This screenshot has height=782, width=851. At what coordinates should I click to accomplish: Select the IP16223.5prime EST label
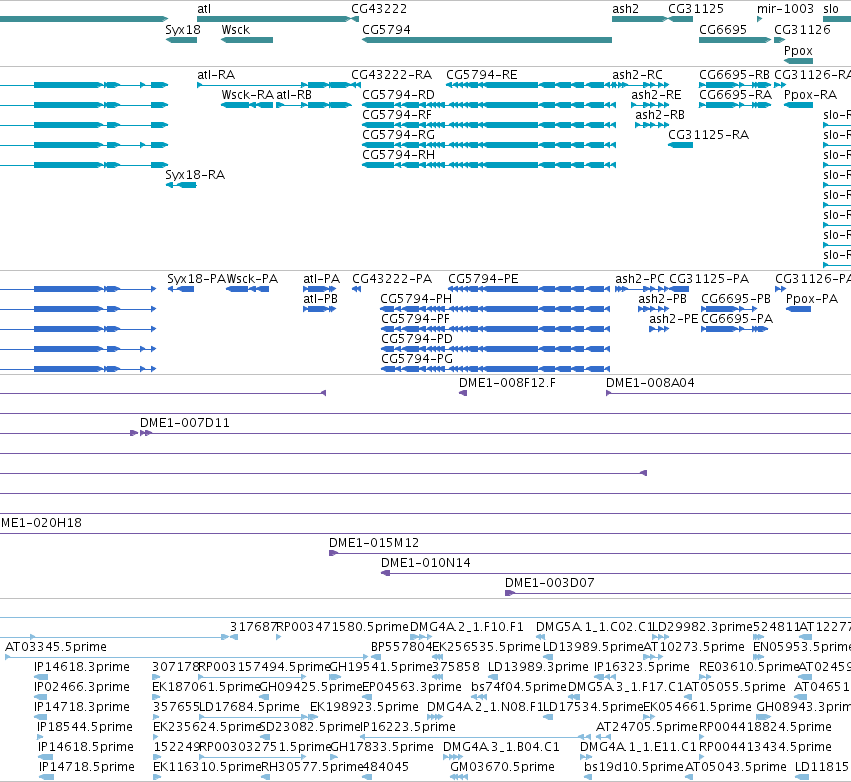coord(408,727)
